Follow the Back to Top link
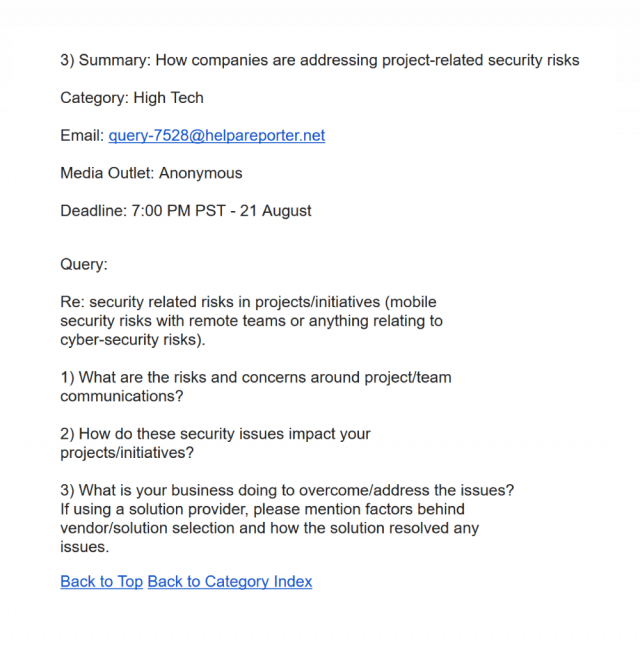Screen dimensions: 640x646 coord(101,582)
